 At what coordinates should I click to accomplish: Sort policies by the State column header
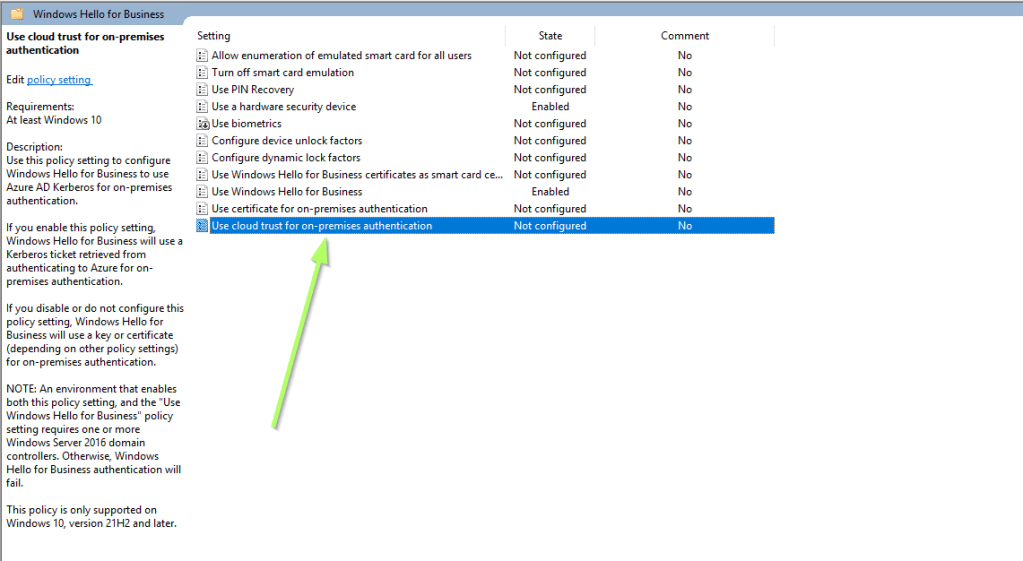550,36
